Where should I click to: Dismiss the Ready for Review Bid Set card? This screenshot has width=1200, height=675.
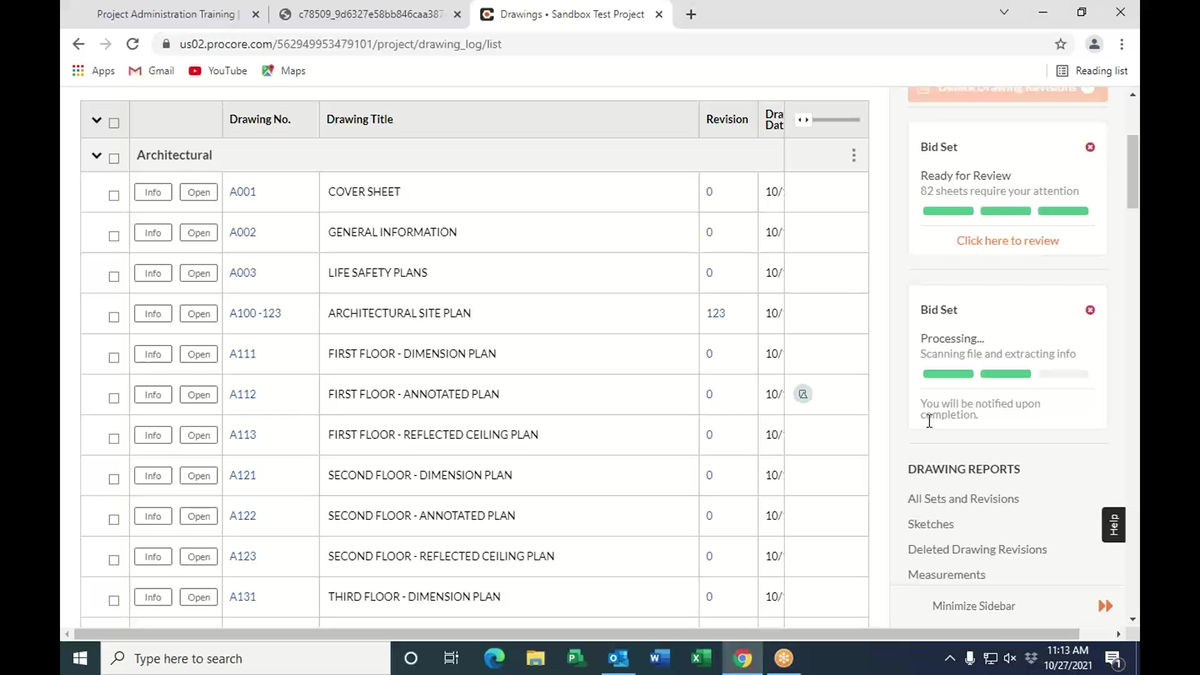tap(1090, 147)
